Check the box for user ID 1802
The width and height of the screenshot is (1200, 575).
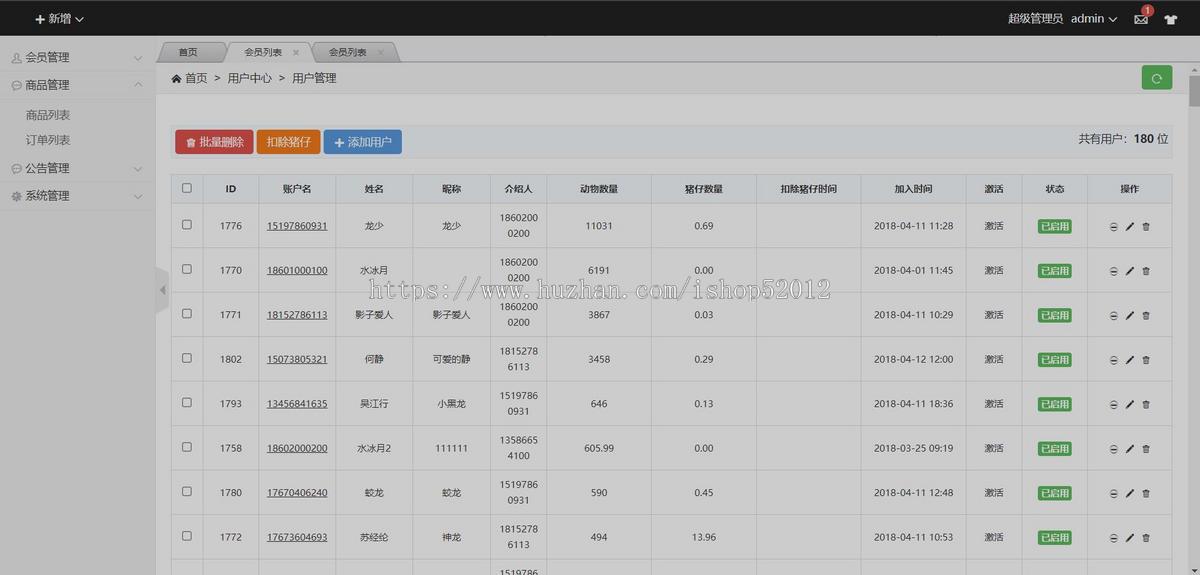pos(187,358)
